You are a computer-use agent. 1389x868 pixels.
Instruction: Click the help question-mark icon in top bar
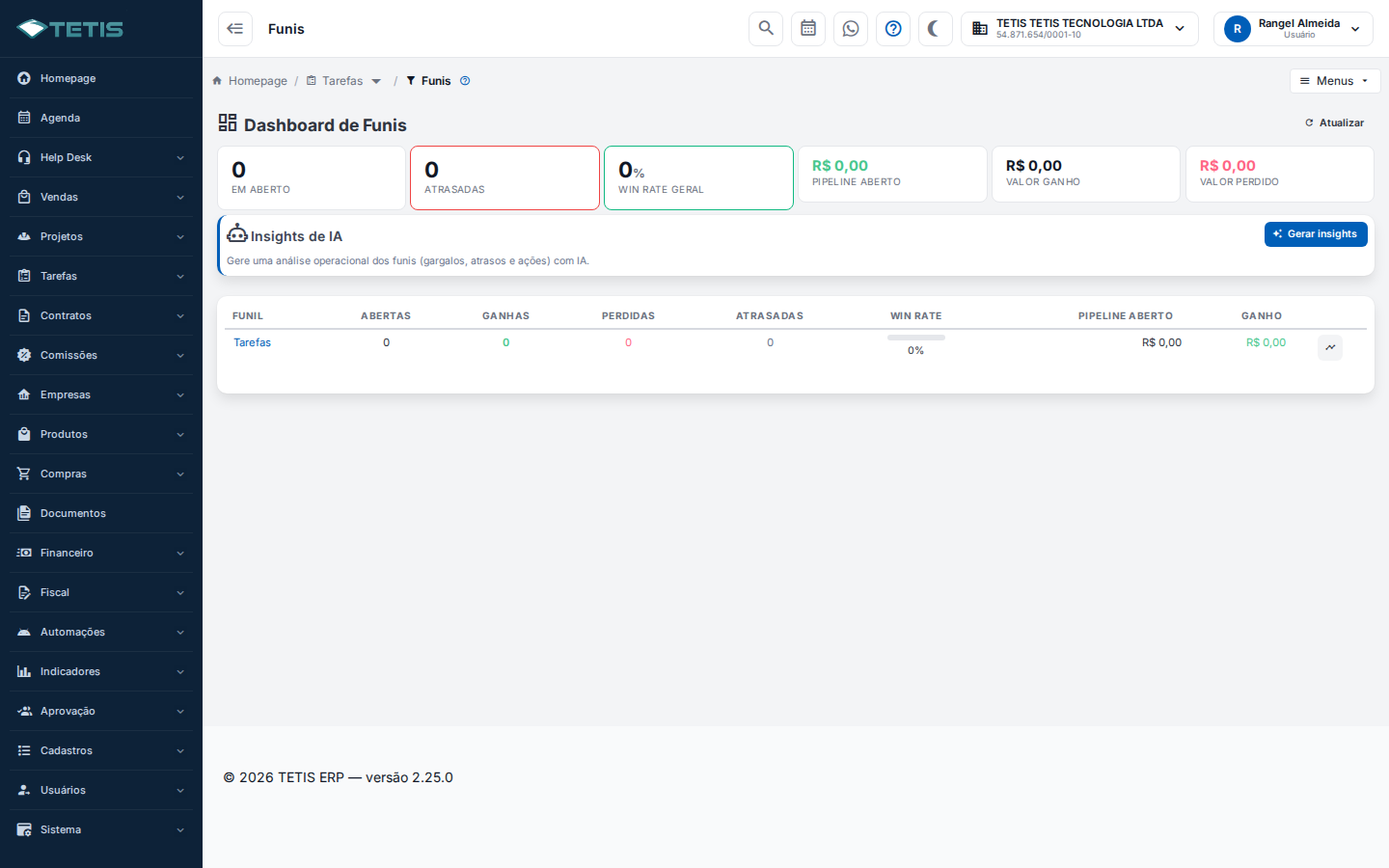pos(893,29)
